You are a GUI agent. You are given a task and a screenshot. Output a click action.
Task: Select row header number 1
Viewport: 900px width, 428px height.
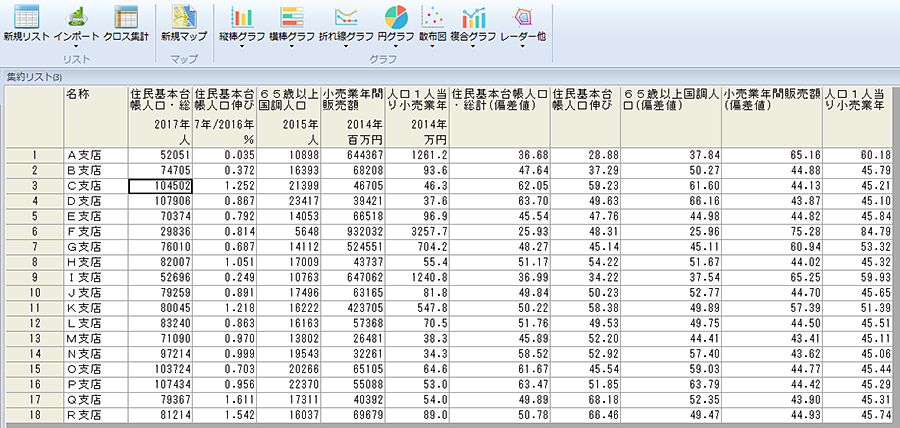pyautogui.click(x=33, y=155)
